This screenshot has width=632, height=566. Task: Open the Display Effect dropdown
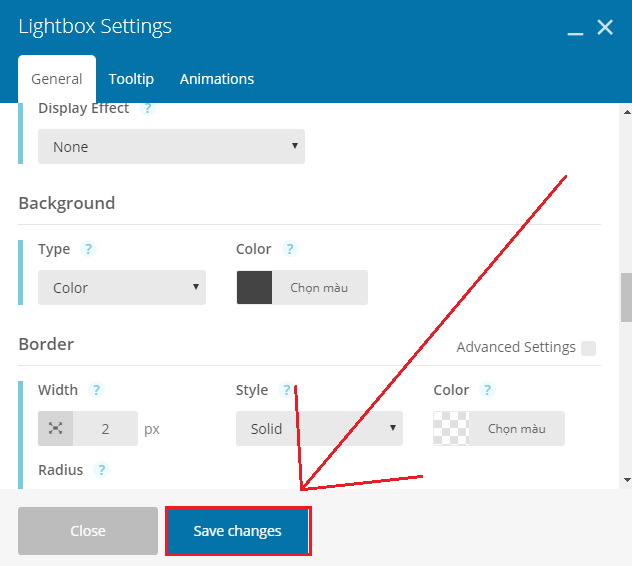[171, 147]
